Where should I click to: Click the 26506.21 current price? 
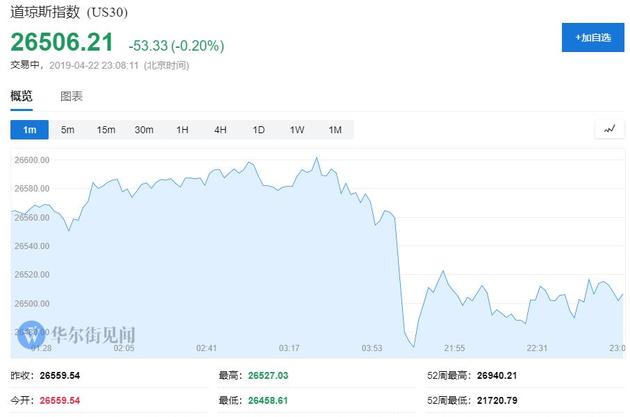point(60,43)
